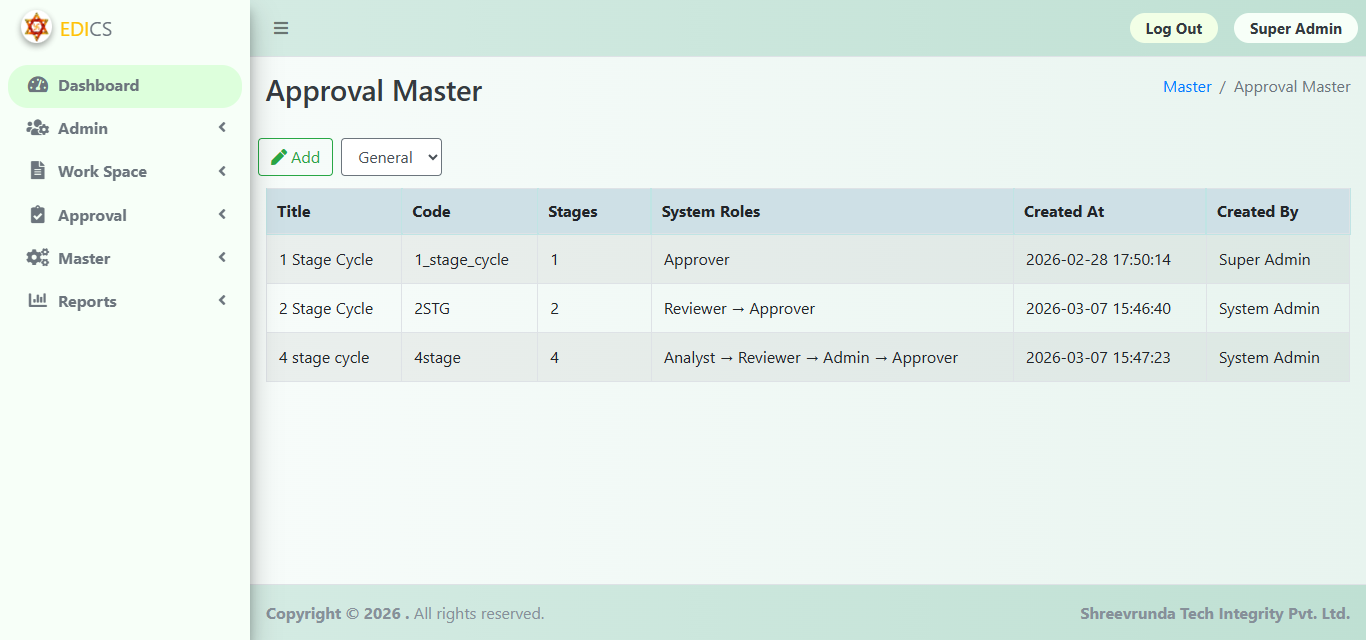Image resolution: width=1366 pixels, height=640 pixels.
Task: Click the Super Admin profile button
Action: click(x=1295, y=28)
